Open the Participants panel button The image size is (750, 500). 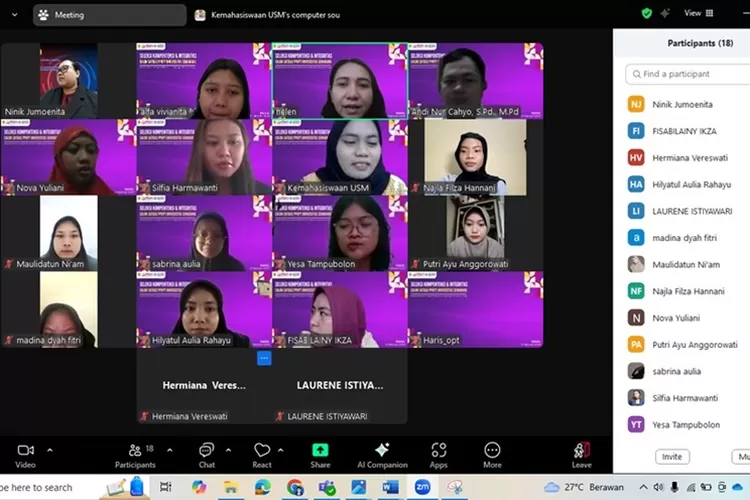click(x=135, y=456)
